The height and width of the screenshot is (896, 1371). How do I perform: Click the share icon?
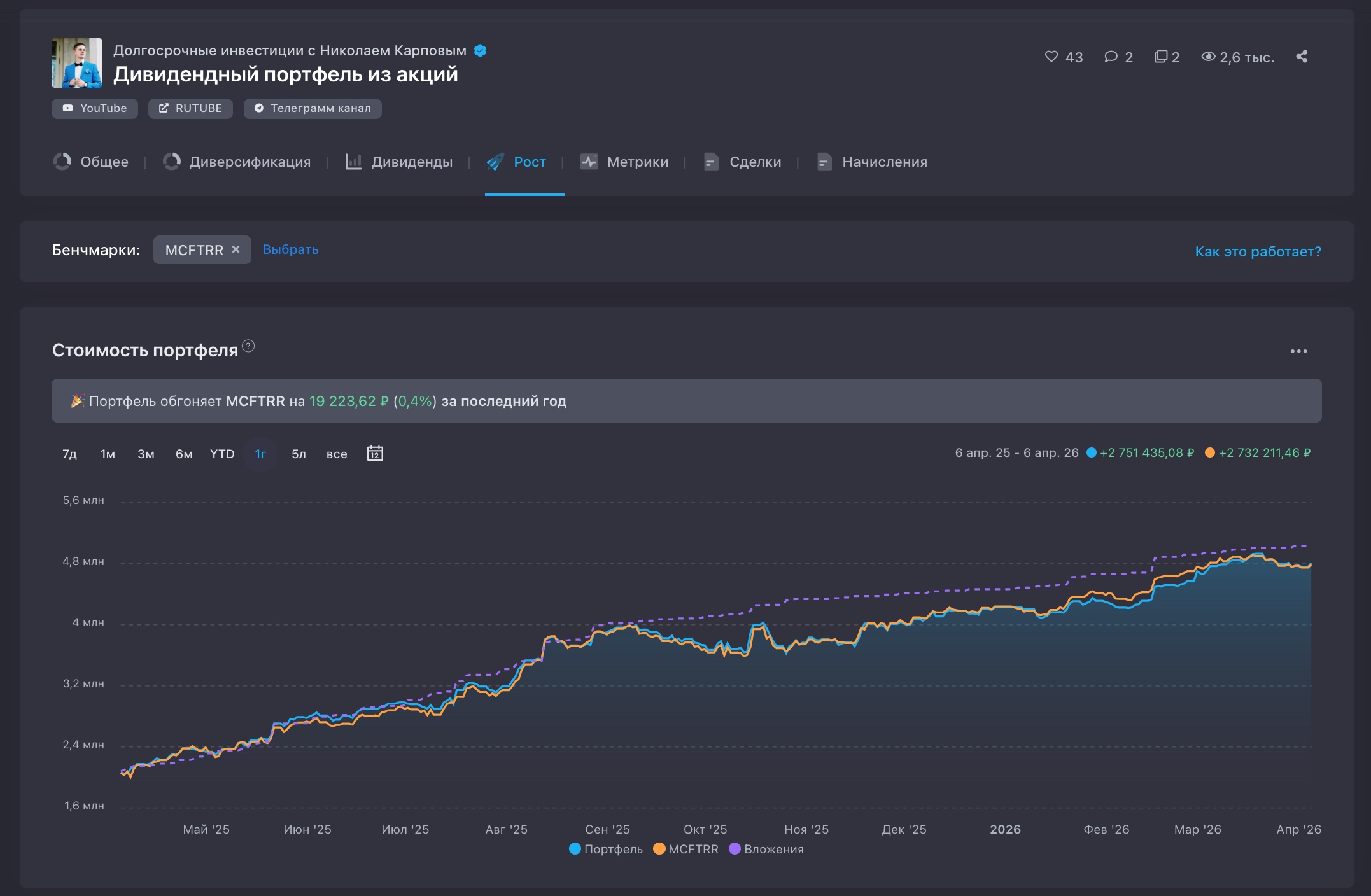point(1302,57)
